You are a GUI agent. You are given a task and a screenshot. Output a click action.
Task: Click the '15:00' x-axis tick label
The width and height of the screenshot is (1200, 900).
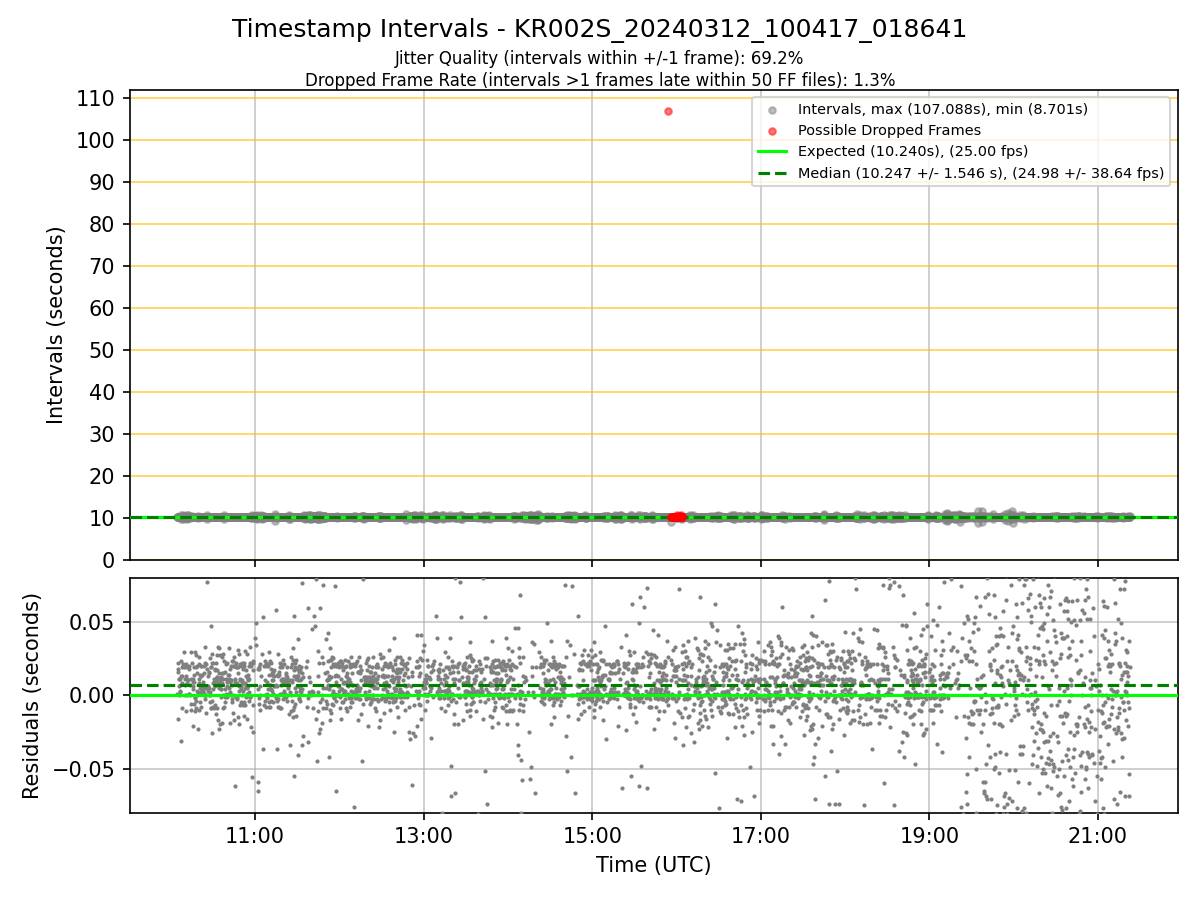[x=592, y=836]
